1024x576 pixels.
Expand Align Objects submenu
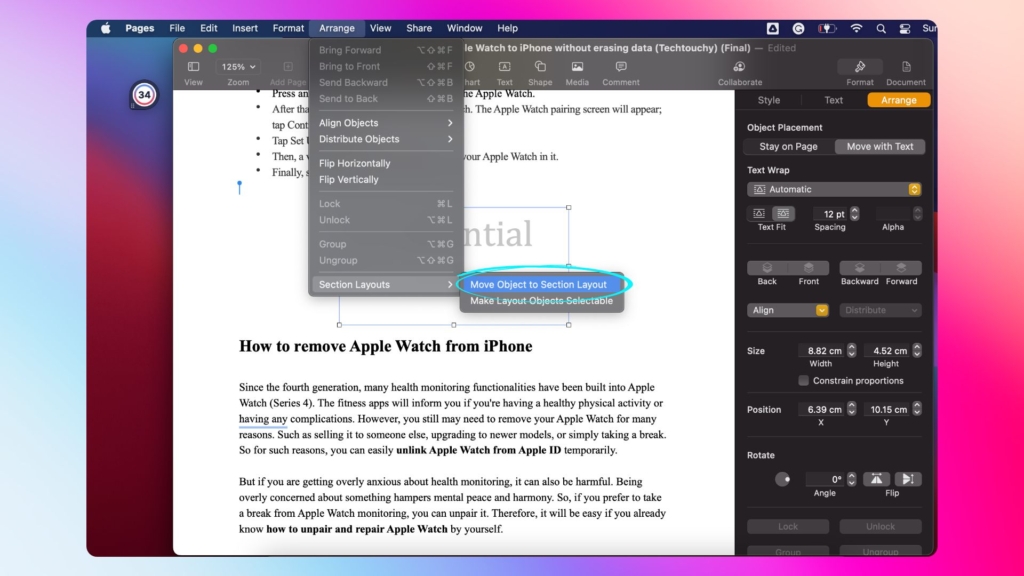(x=385, y=123)
